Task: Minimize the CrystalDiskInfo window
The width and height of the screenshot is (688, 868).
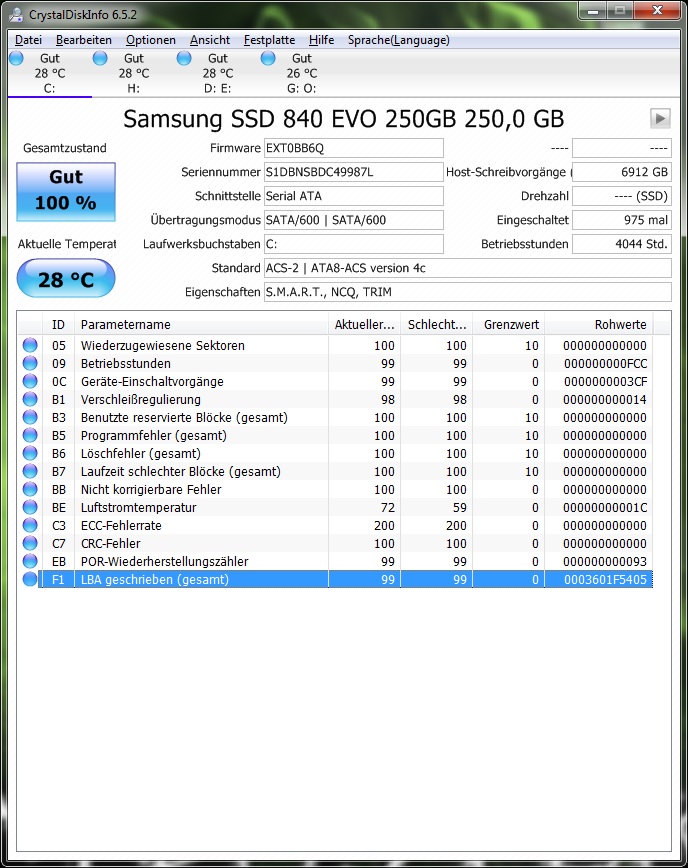Action: point(593,11)
